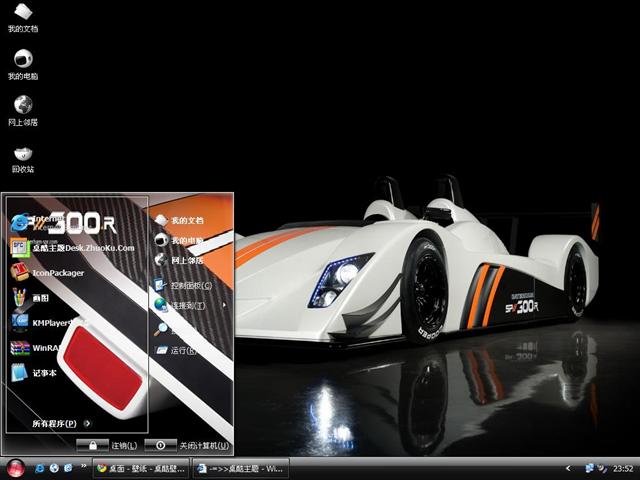
Task: Launch KMPlayer from start menu
Action: pos(42,322)
